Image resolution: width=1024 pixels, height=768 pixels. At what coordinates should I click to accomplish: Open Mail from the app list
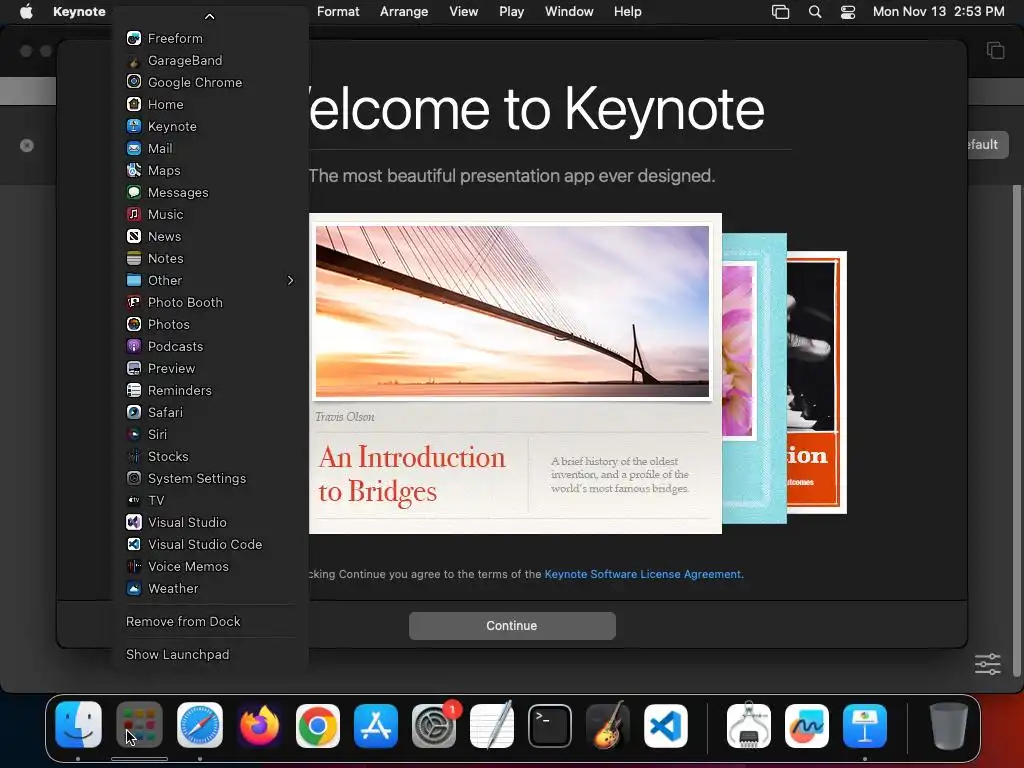[210, 148]
